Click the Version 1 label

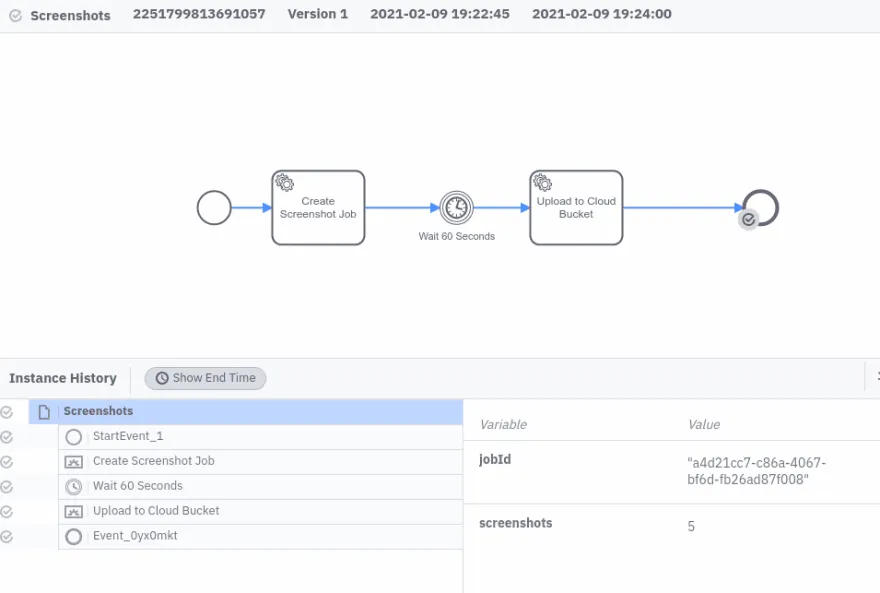coord(317,14)
